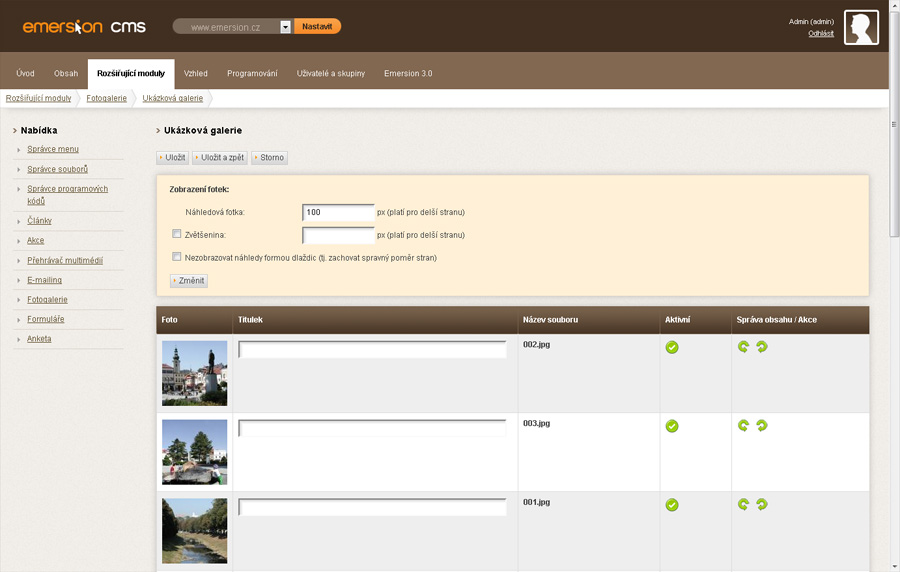Click the Náhledová fotka size field
Viewport: 900px width, 572px height.
click(x=338, y=212)
